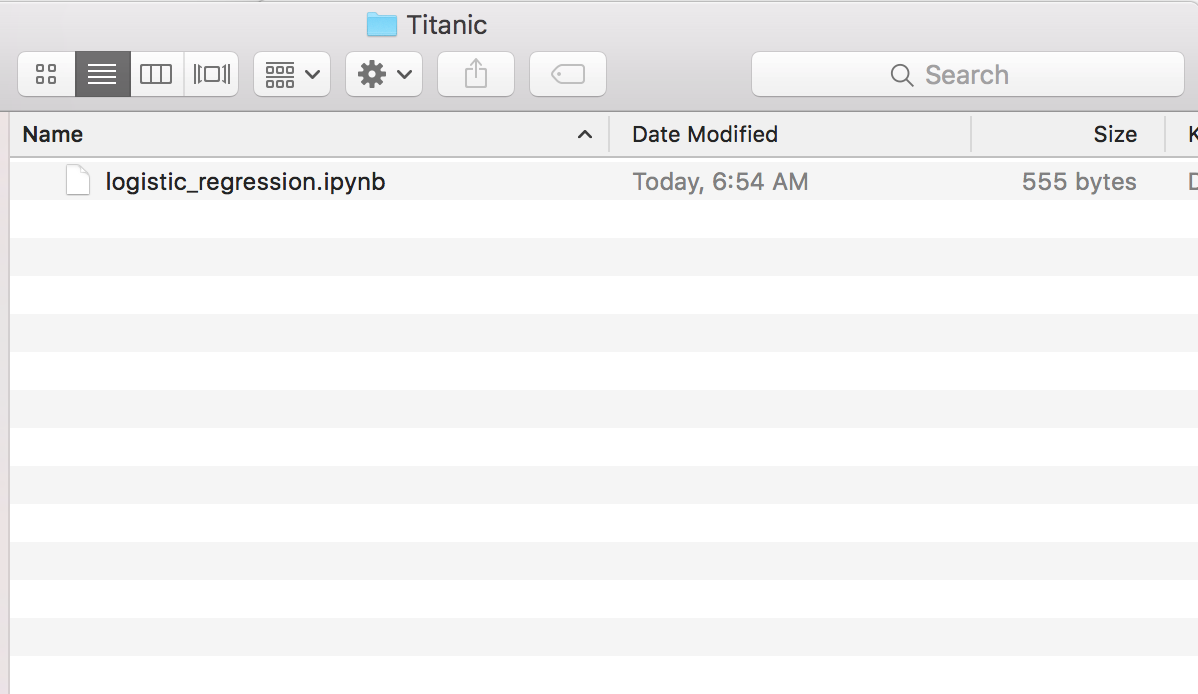Switch to column view

click(156, 74)
